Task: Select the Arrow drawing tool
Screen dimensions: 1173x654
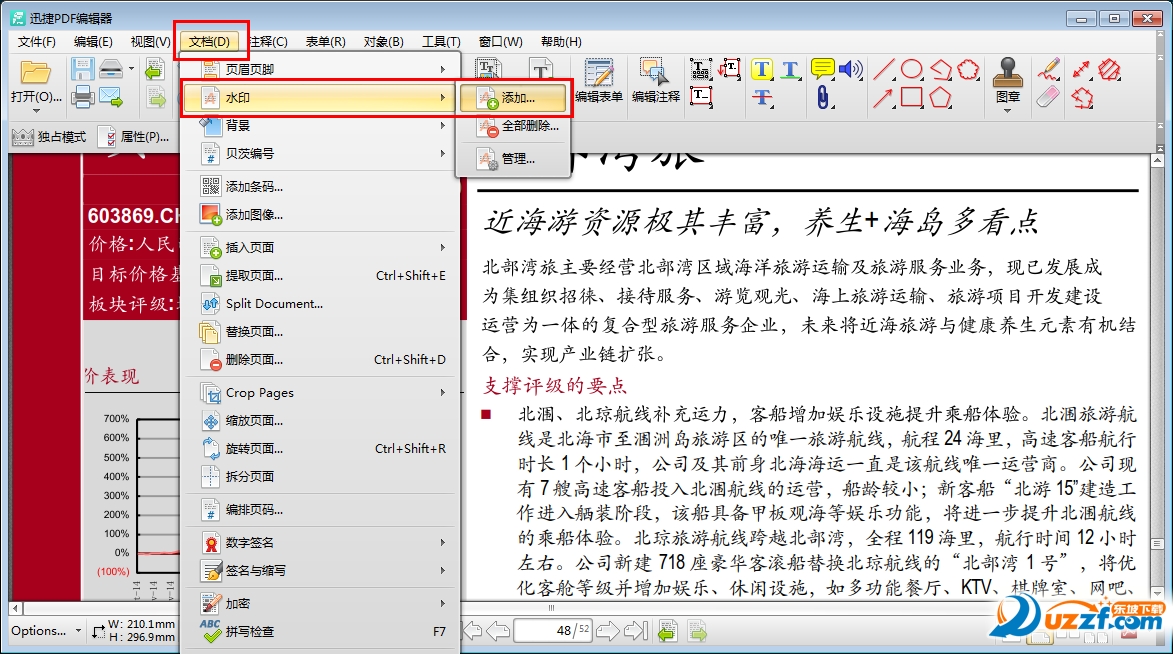Action: [x=883, y=97]
